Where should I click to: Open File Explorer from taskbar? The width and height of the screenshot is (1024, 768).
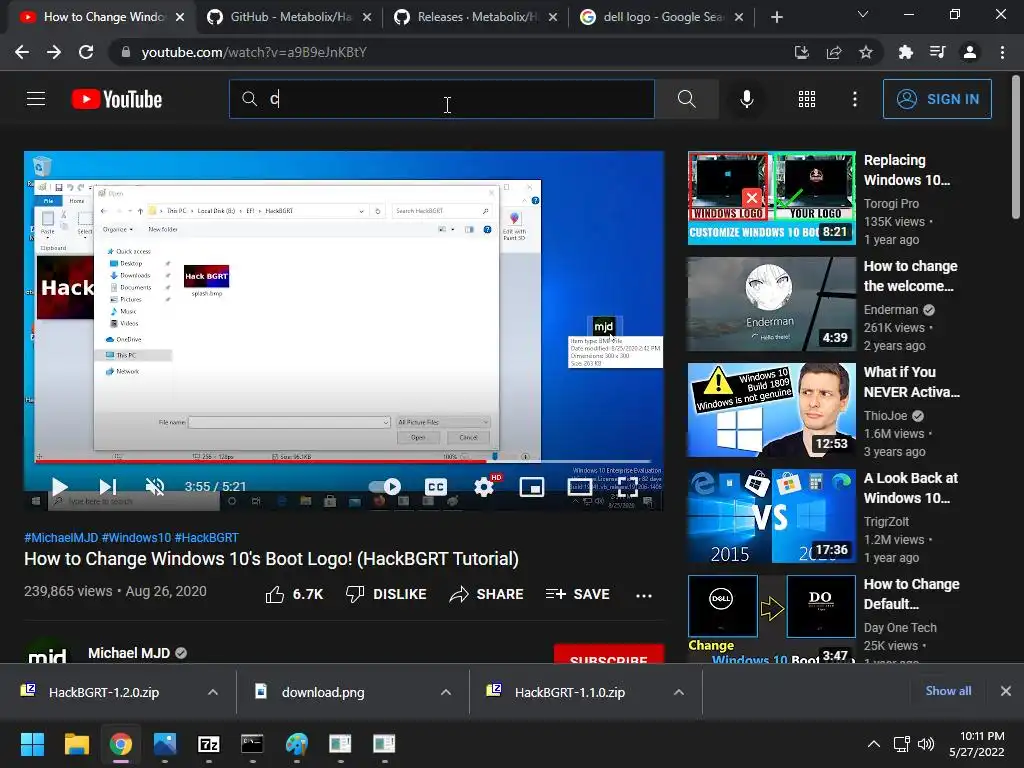point(76,744)
